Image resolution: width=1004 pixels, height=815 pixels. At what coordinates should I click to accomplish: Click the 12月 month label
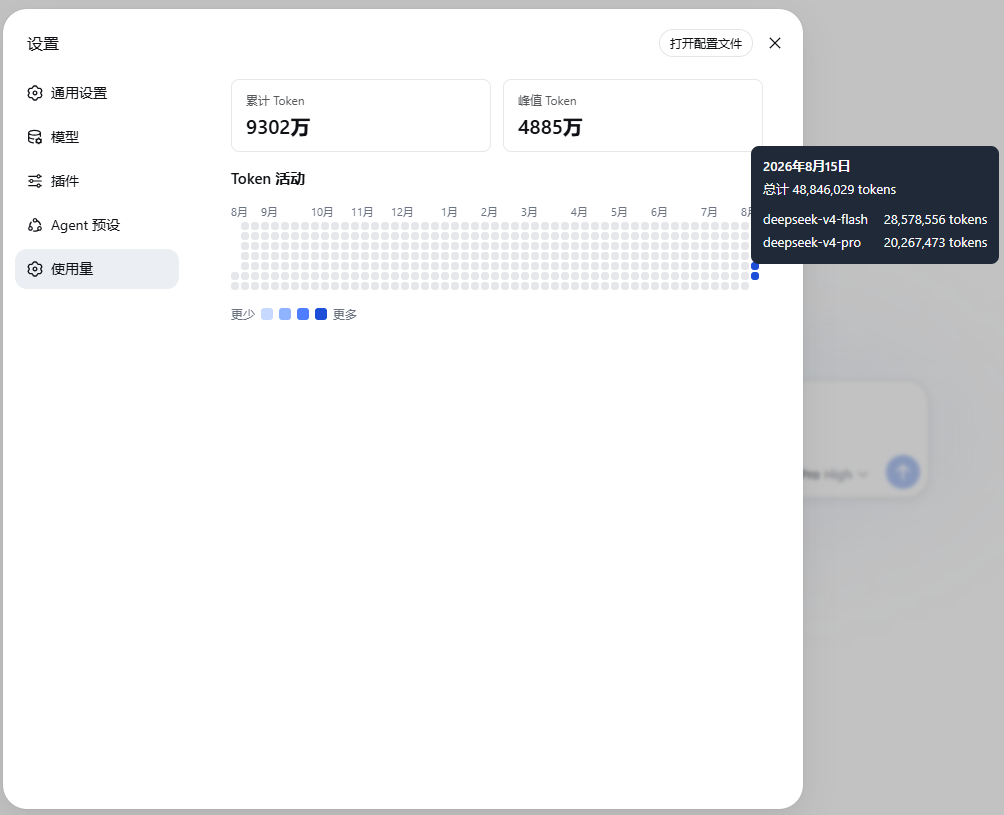click(402, 212)
